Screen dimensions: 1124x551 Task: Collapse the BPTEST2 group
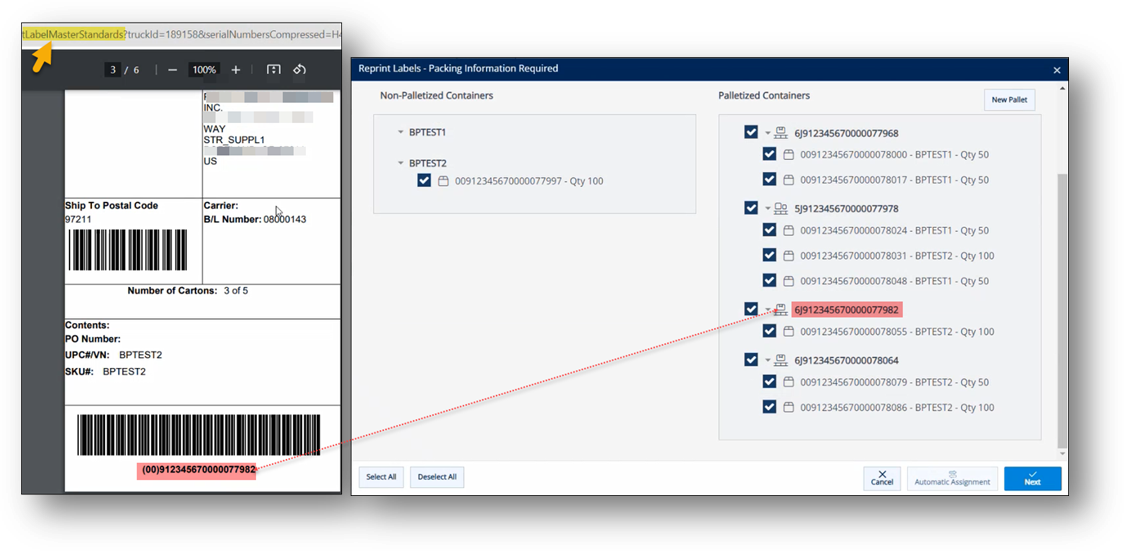click(x=401, y=163)
